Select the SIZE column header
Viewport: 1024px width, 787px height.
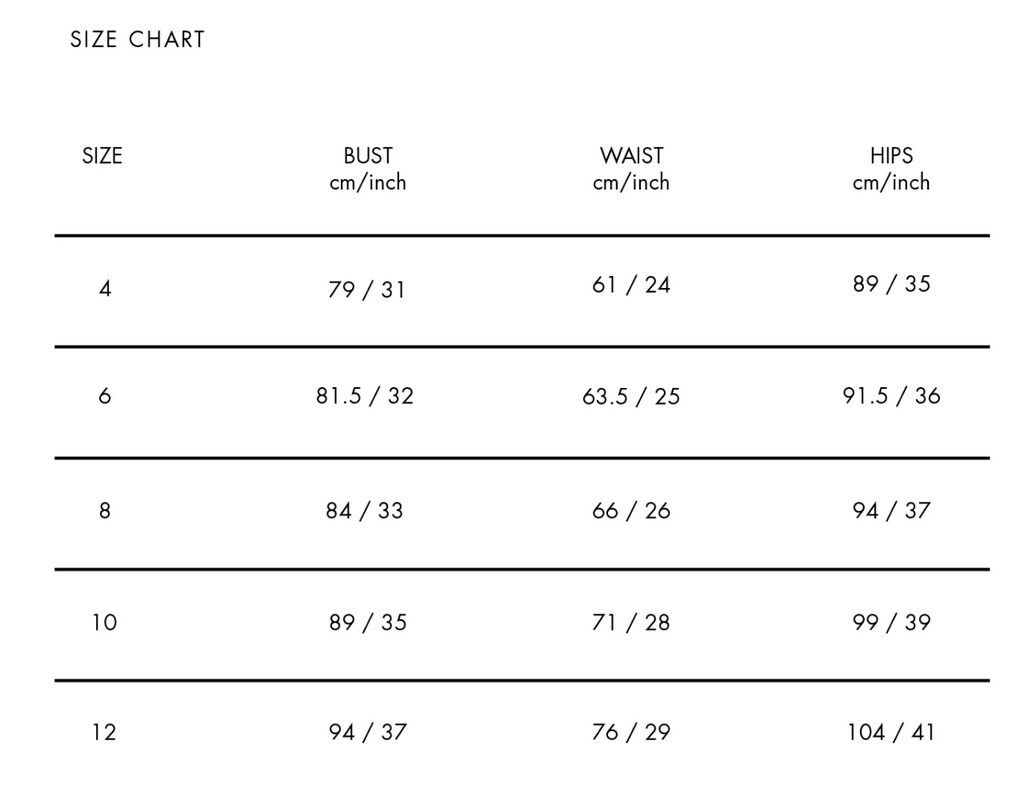coord(102,156)
